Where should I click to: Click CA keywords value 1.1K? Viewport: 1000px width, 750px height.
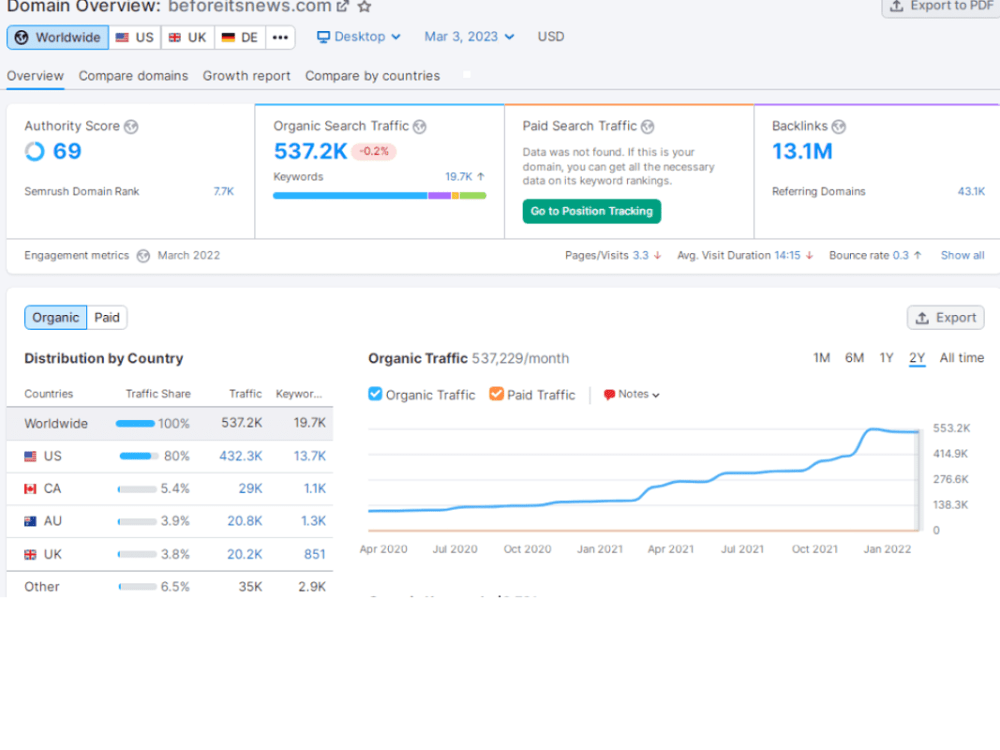tap(314, 489)
